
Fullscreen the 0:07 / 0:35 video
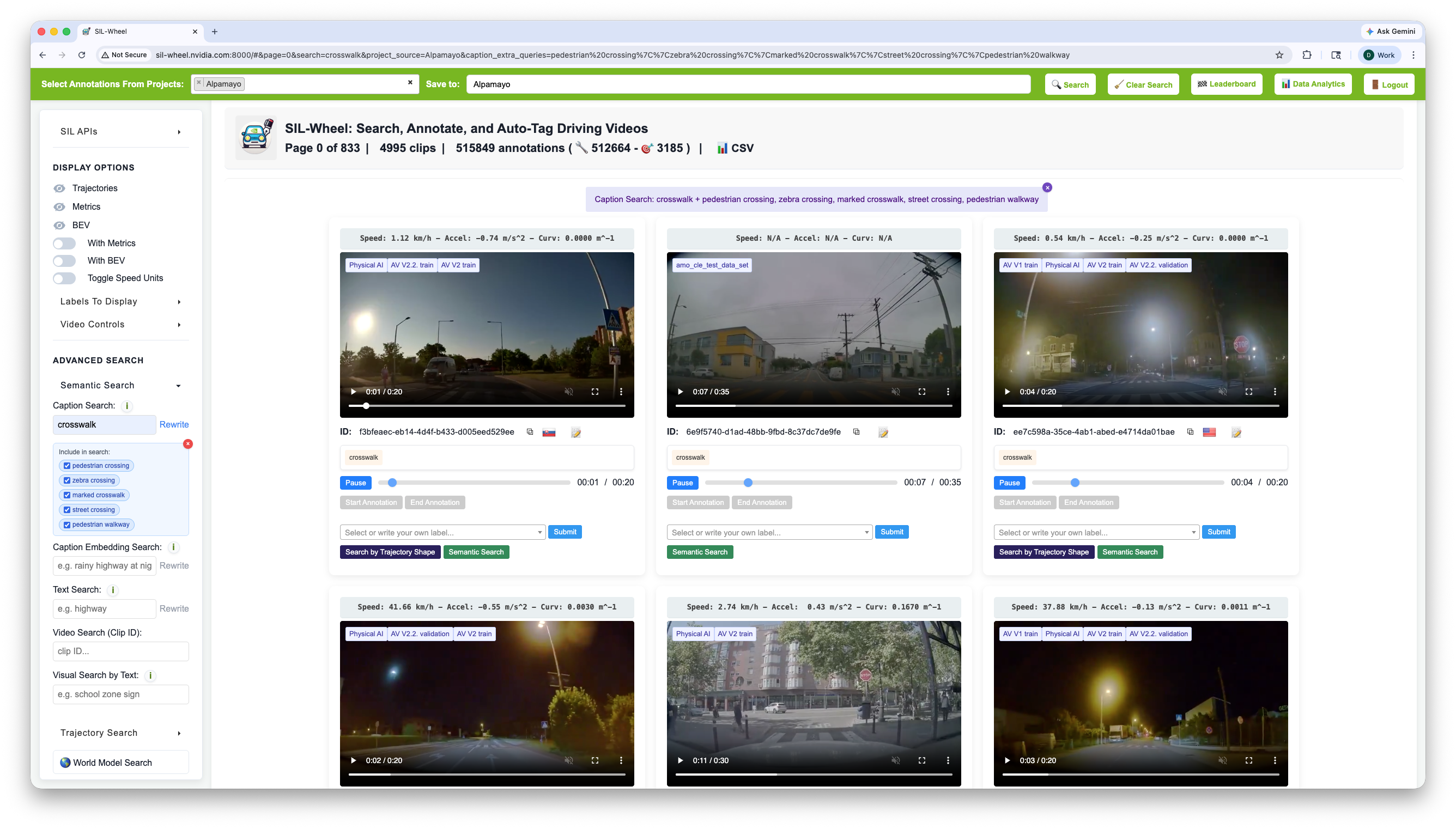tap(922, 392)
